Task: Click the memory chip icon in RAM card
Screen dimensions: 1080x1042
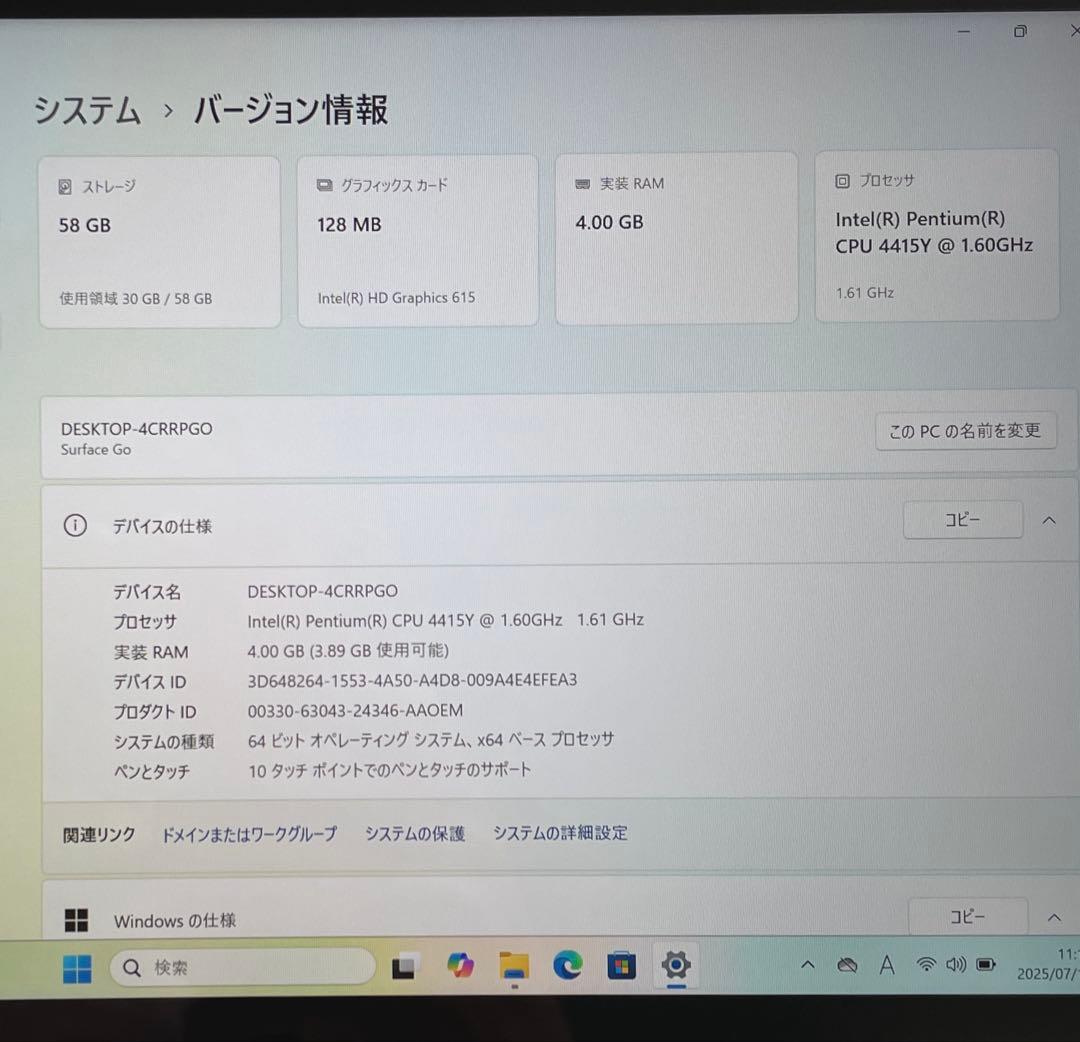Action: tap(583, 184)
